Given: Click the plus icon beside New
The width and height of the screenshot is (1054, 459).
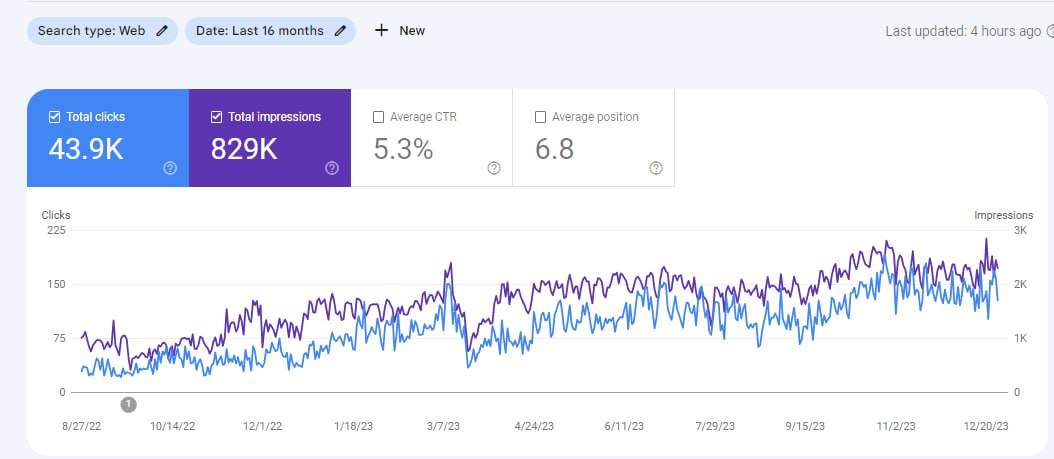Looking at the screenshot, I should pos(381,31).
